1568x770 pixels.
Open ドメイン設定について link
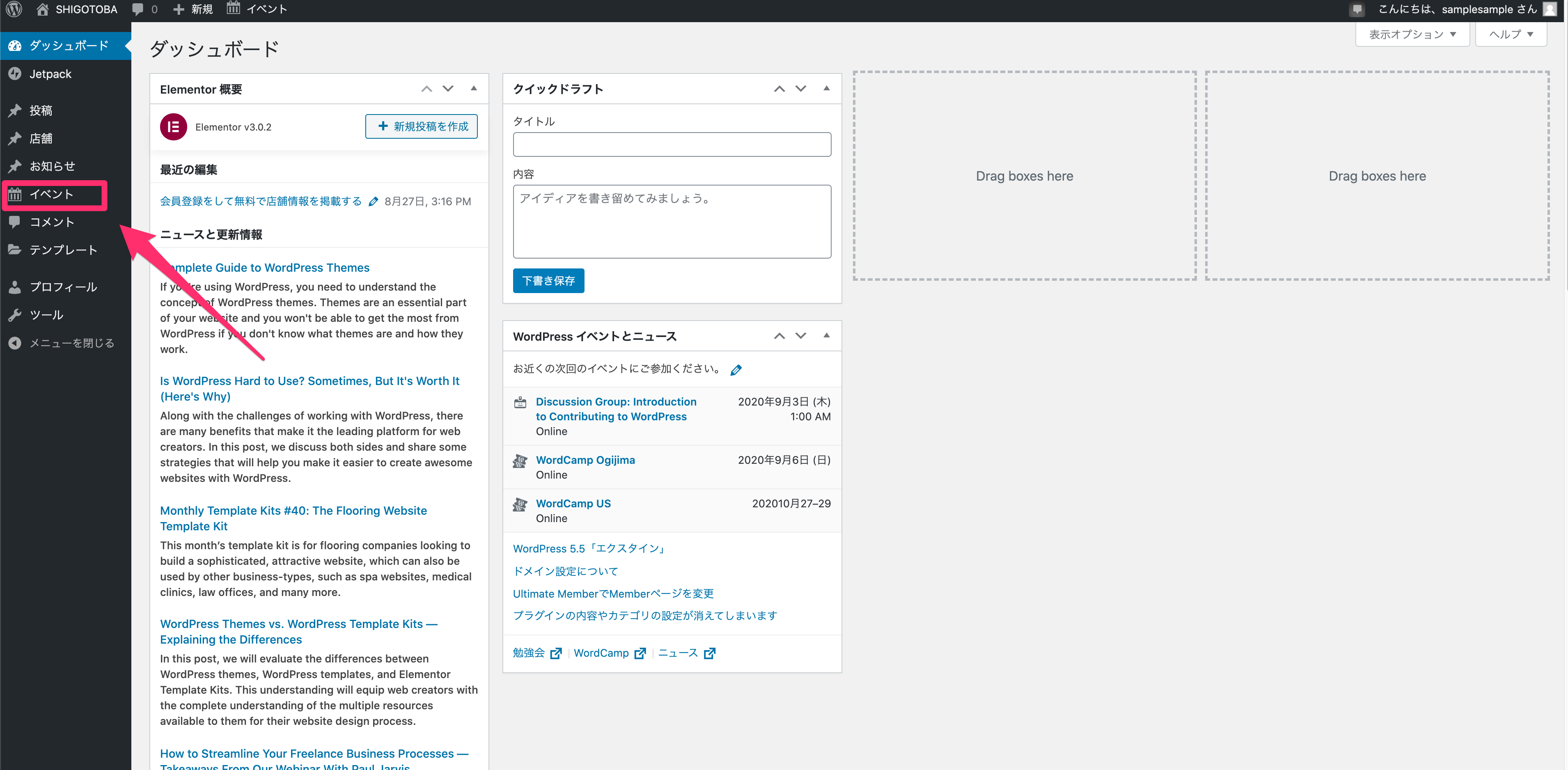[x=566, y=571]
